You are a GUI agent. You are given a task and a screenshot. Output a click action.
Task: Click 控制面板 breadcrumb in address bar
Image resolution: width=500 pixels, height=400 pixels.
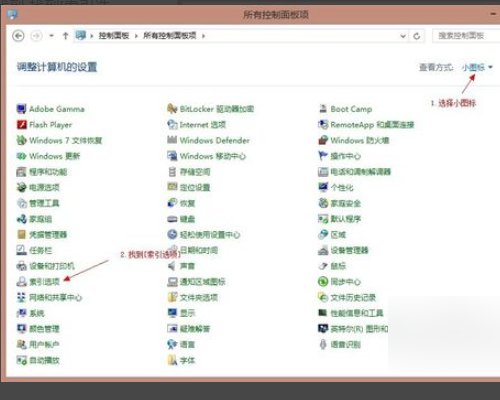(114, 35)
